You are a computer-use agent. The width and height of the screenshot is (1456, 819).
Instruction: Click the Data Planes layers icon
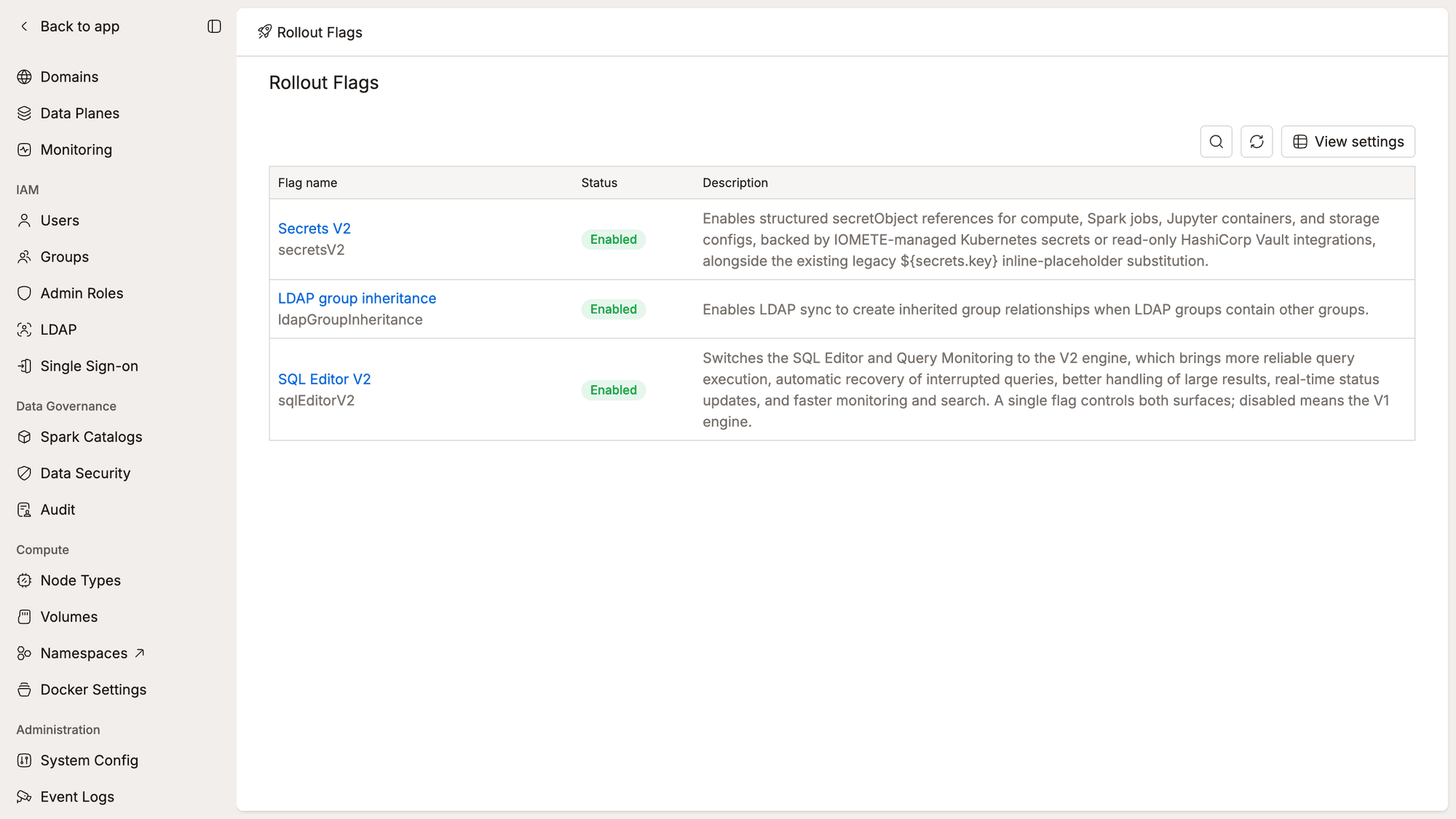click(x=24, y=113)
